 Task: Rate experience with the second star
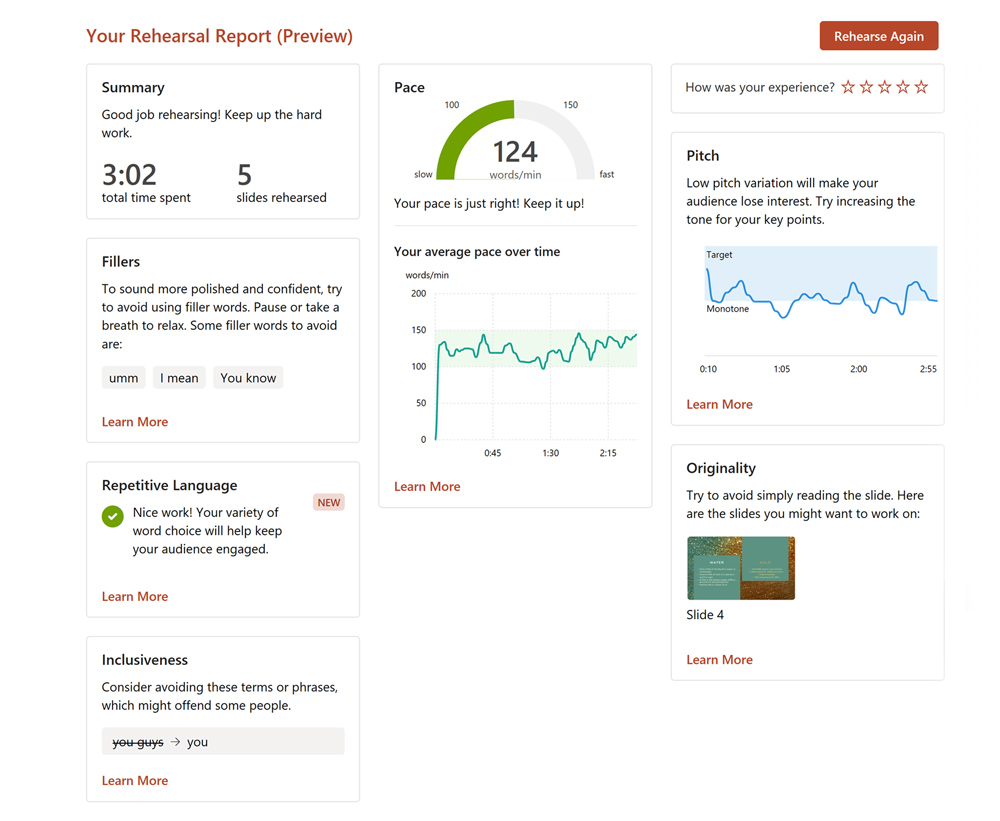(866, 88)
